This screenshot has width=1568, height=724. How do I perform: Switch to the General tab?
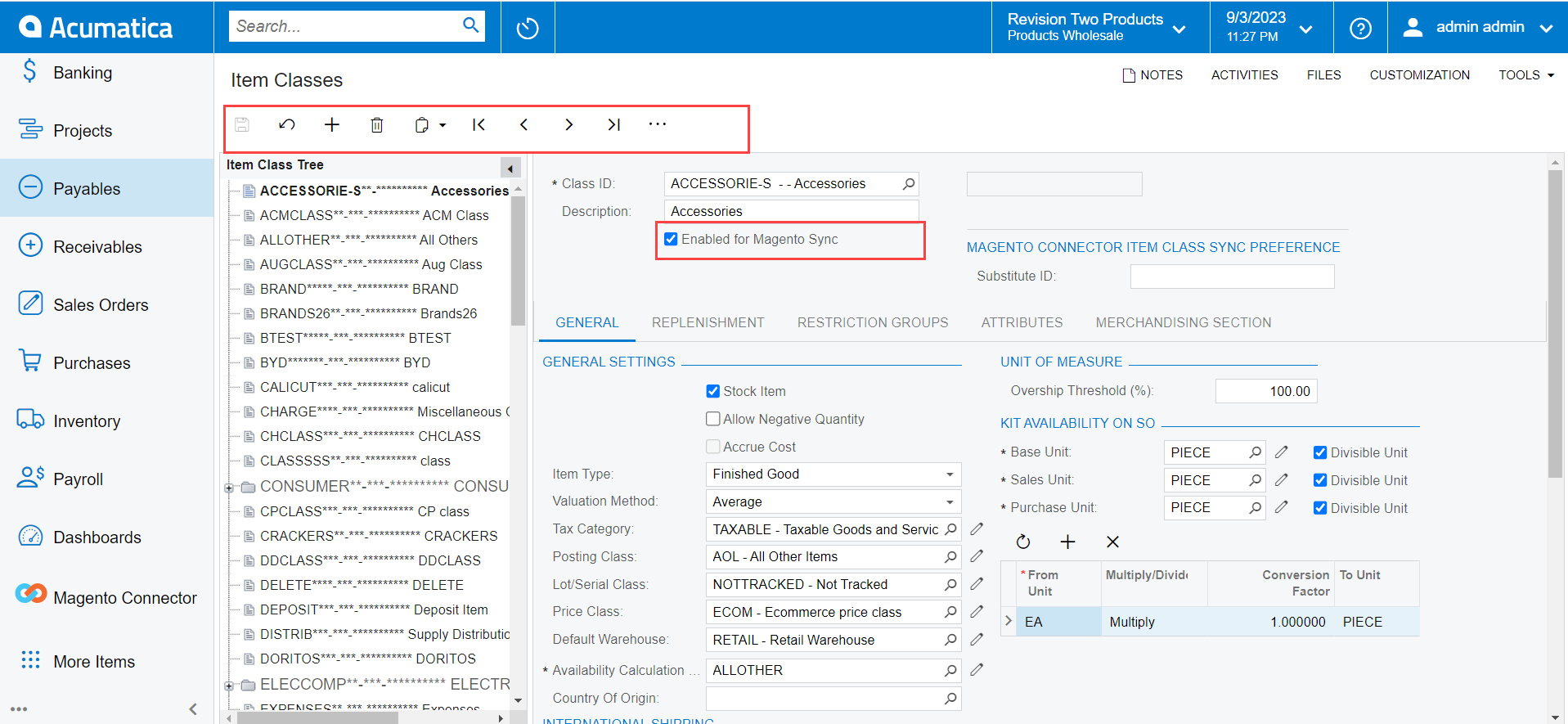[587, 322]
